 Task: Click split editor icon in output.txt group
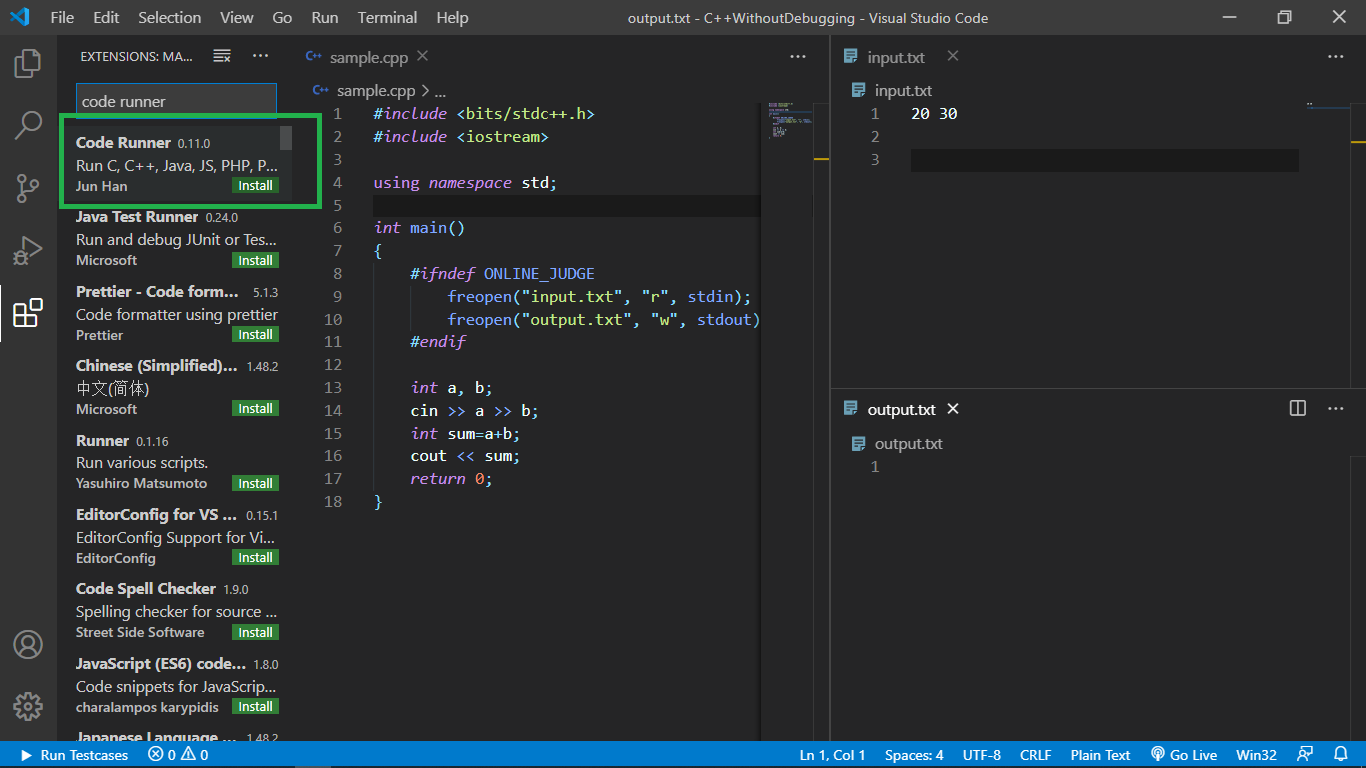coord(1298,408)
